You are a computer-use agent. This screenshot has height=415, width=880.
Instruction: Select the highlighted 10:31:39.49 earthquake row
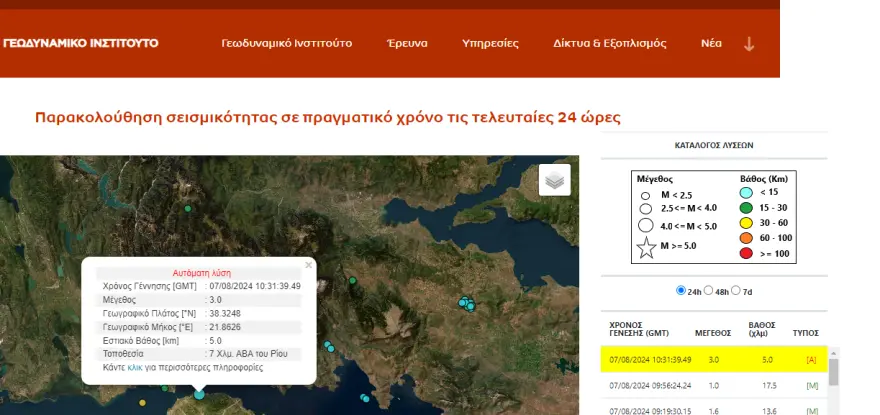tap(714, 359)
